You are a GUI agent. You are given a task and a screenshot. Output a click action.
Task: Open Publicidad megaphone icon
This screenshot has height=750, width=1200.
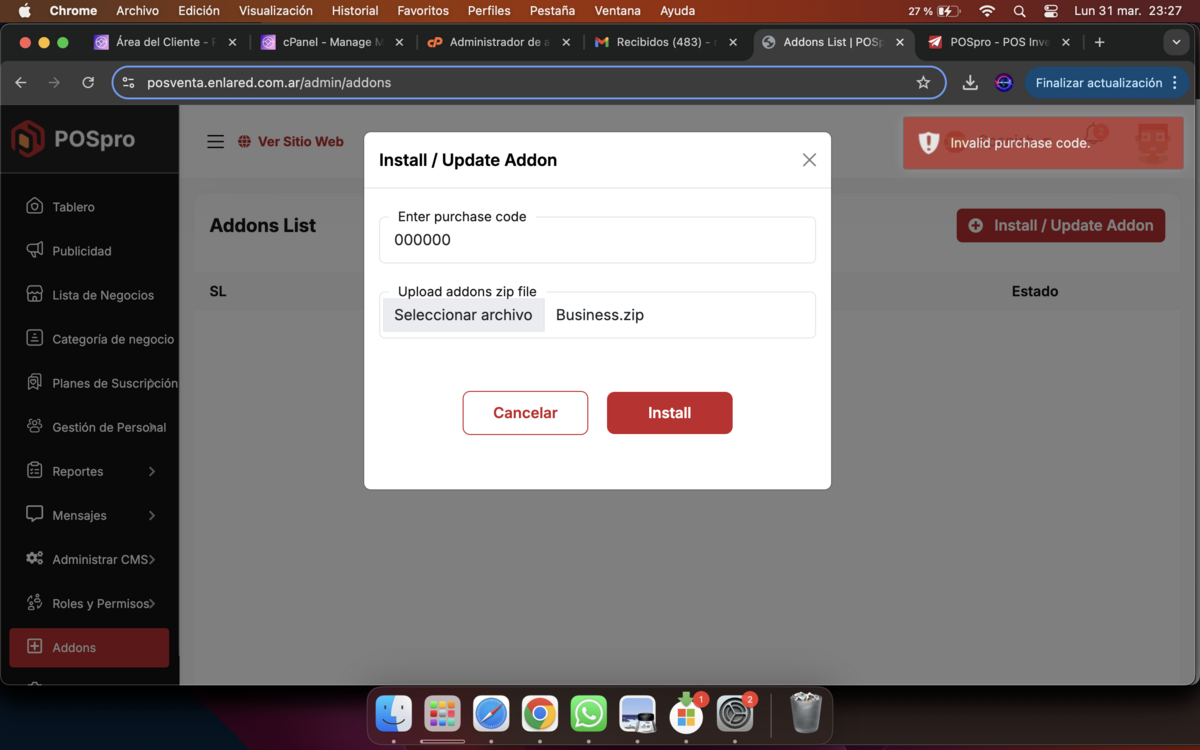(35, 250)
